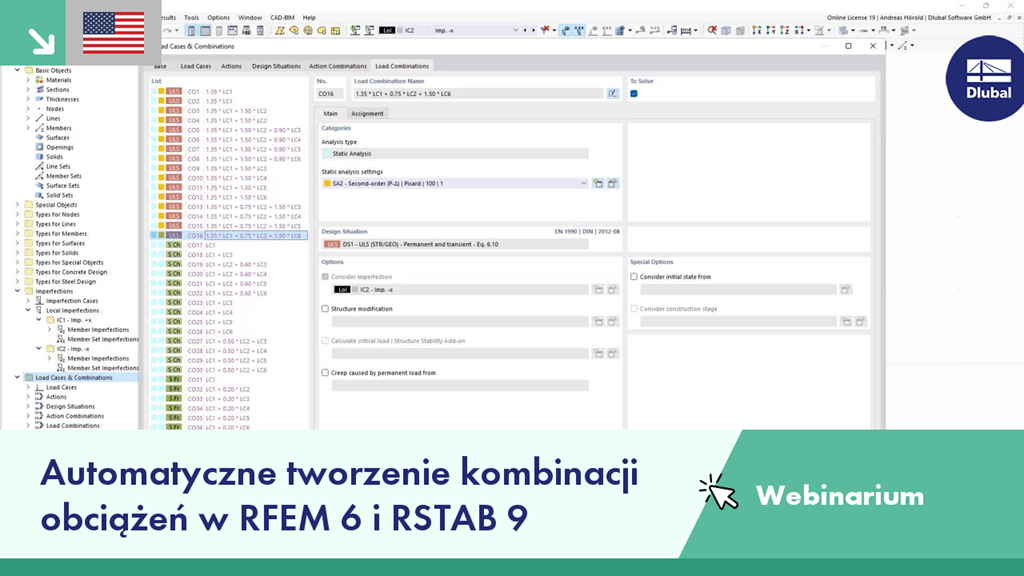Click the Dlubal logo badge
The height and width of the screenshot is (576, 1024).
[x=986, y=78]
